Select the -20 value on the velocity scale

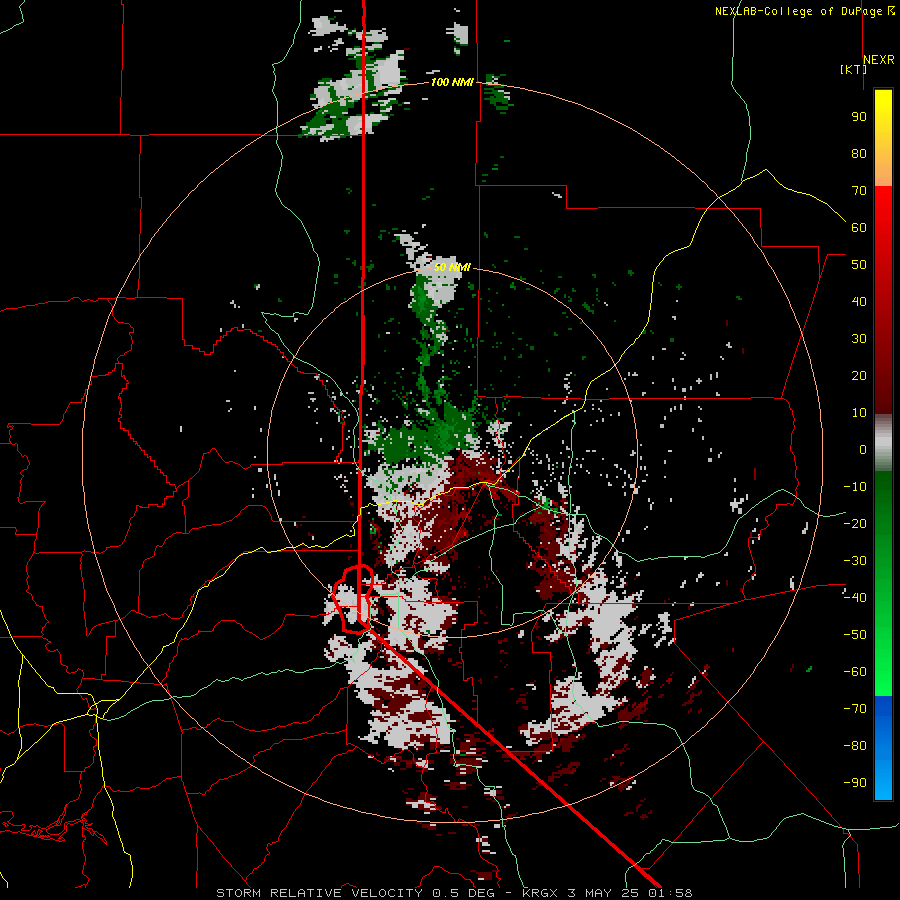(x=855, y=523)
